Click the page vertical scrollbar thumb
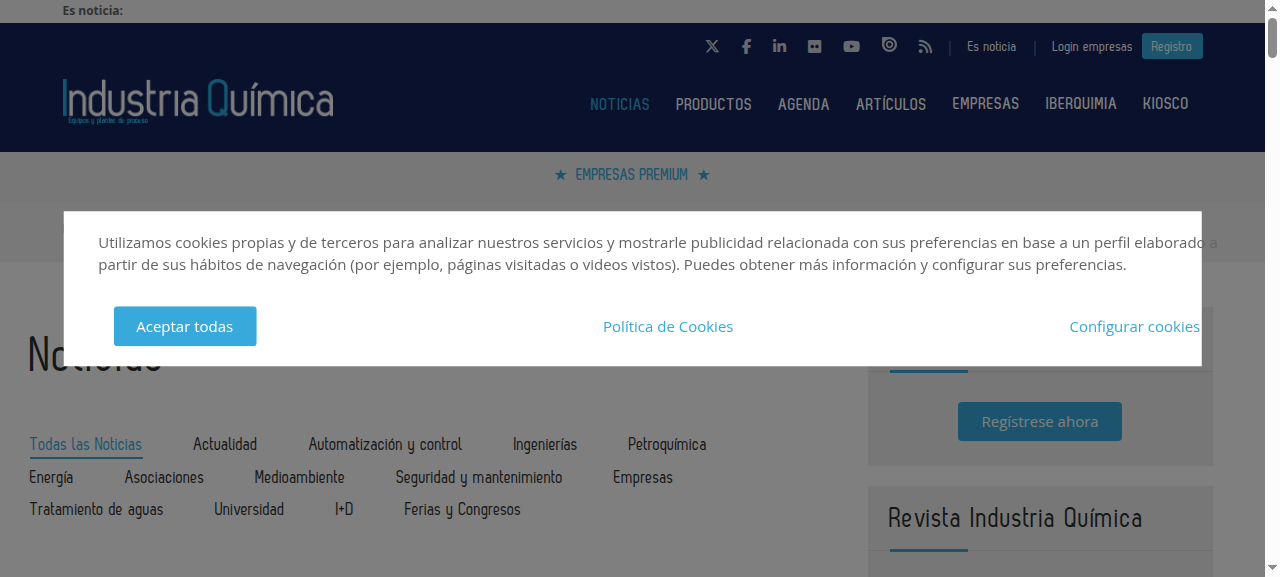 [x=1272, y=38]
